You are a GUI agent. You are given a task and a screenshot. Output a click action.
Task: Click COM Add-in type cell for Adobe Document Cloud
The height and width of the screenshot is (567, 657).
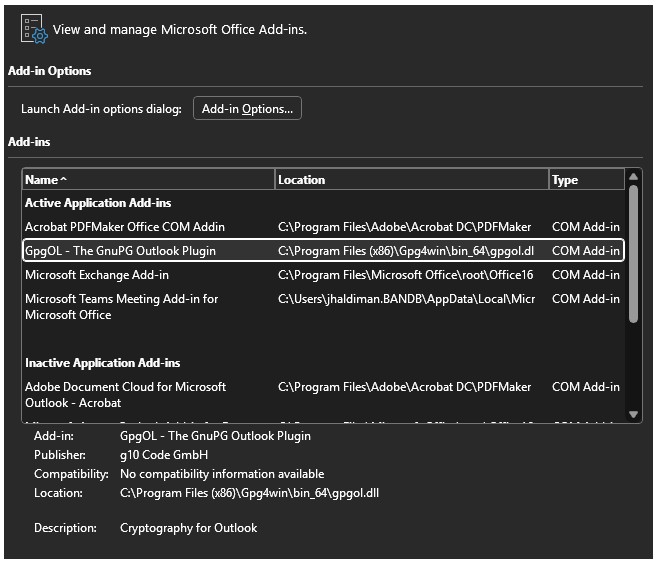[585, 387]
